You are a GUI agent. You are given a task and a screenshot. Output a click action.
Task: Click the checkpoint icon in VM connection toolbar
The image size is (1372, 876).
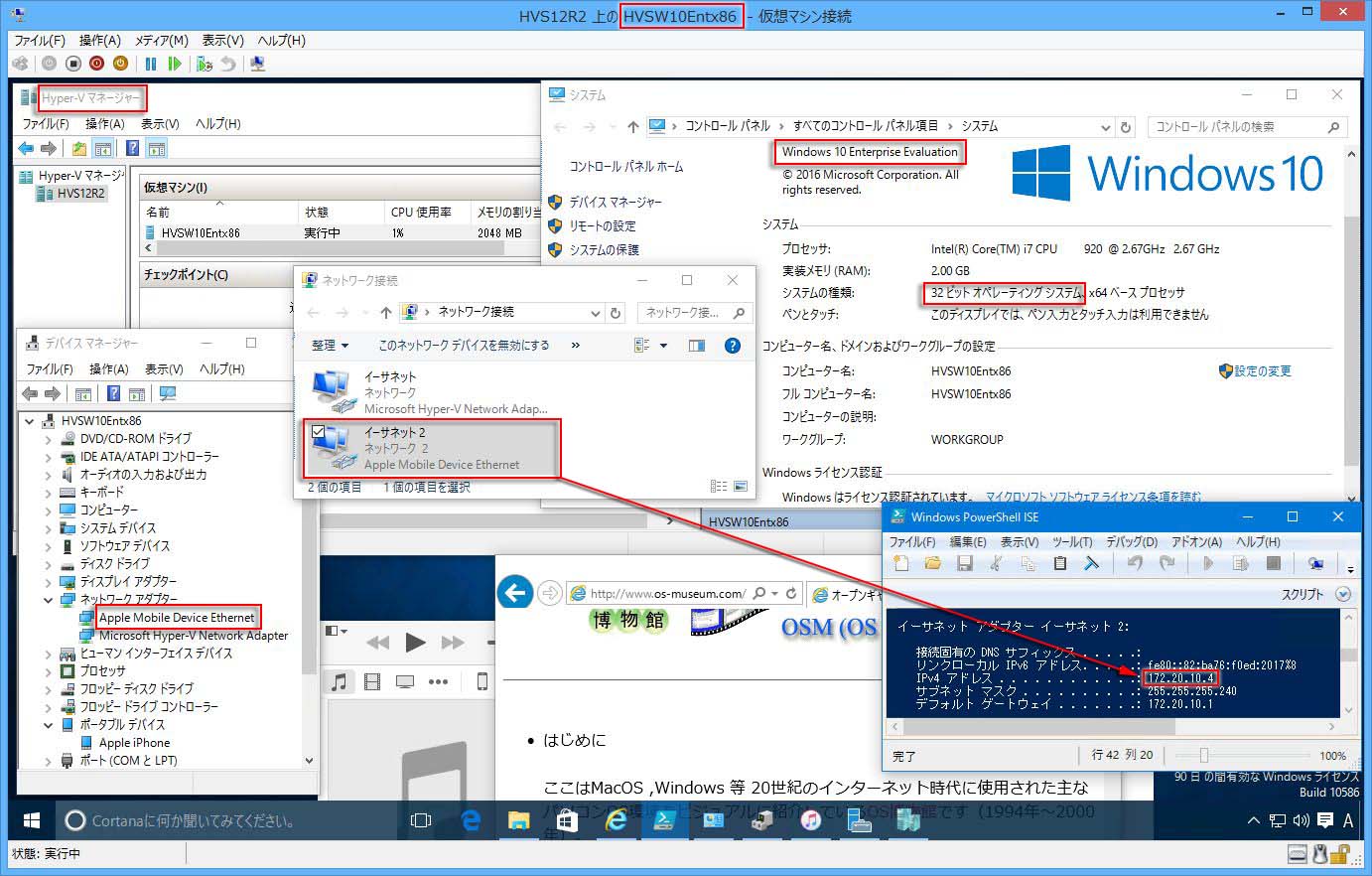pyautogui.click(x=205, y=64)
